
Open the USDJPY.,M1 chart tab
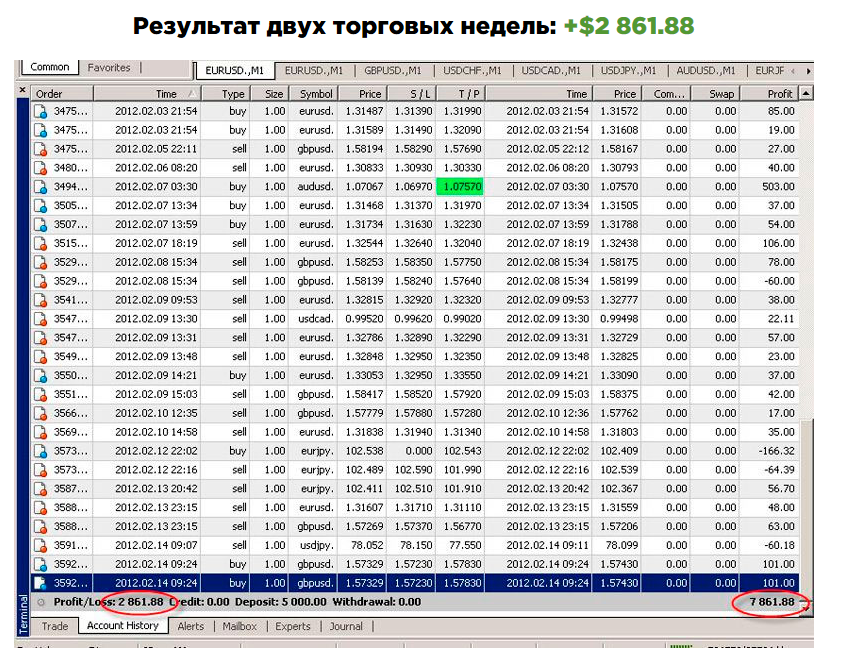(628, 71)
